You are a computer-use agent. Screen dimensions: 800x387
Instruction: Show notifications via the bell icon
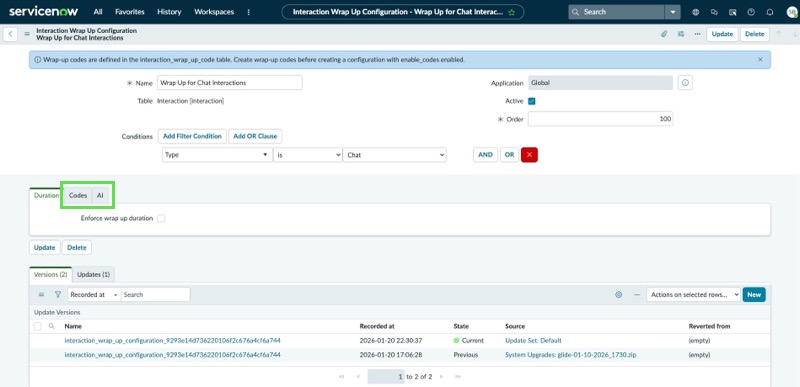tap(770, 12)
